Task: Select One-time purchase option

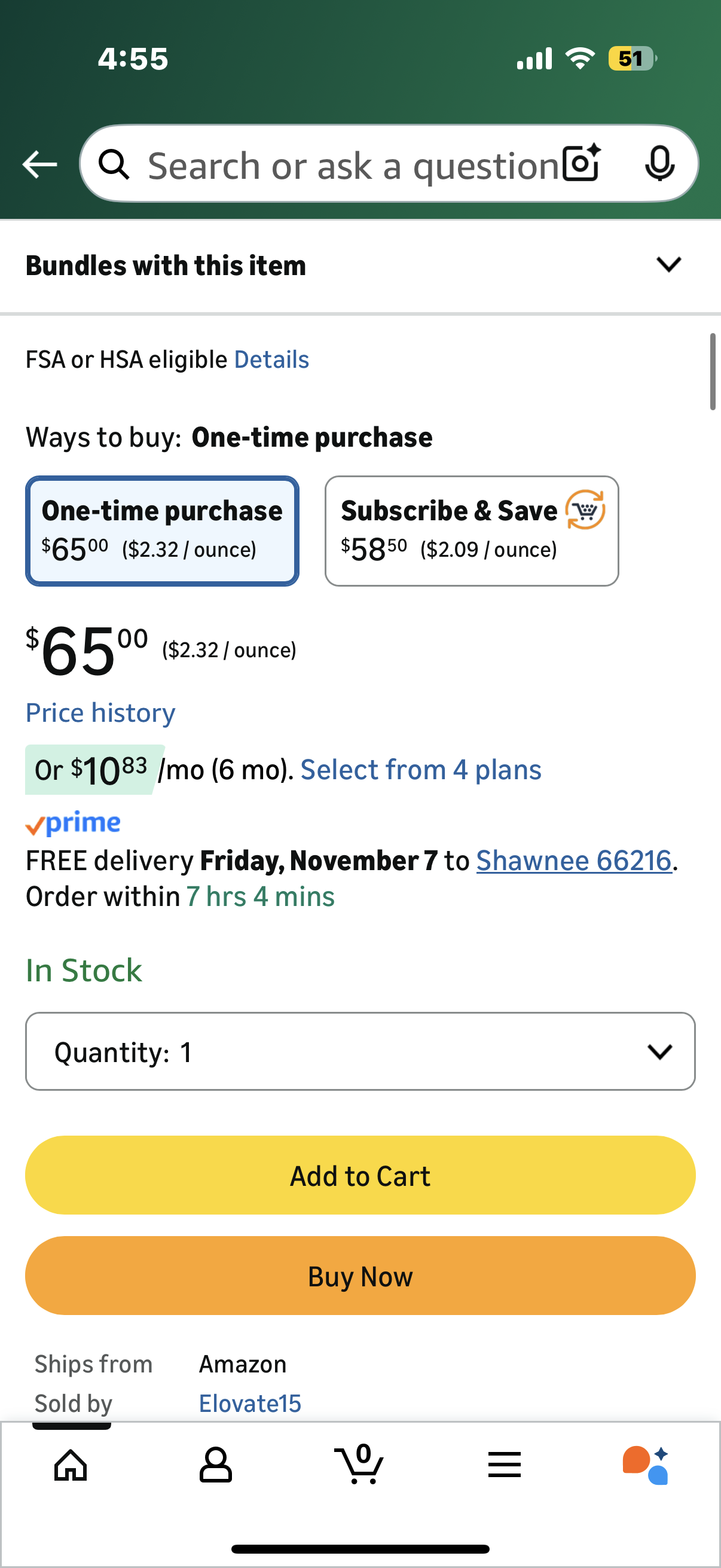Action: (x=162, y=531)
